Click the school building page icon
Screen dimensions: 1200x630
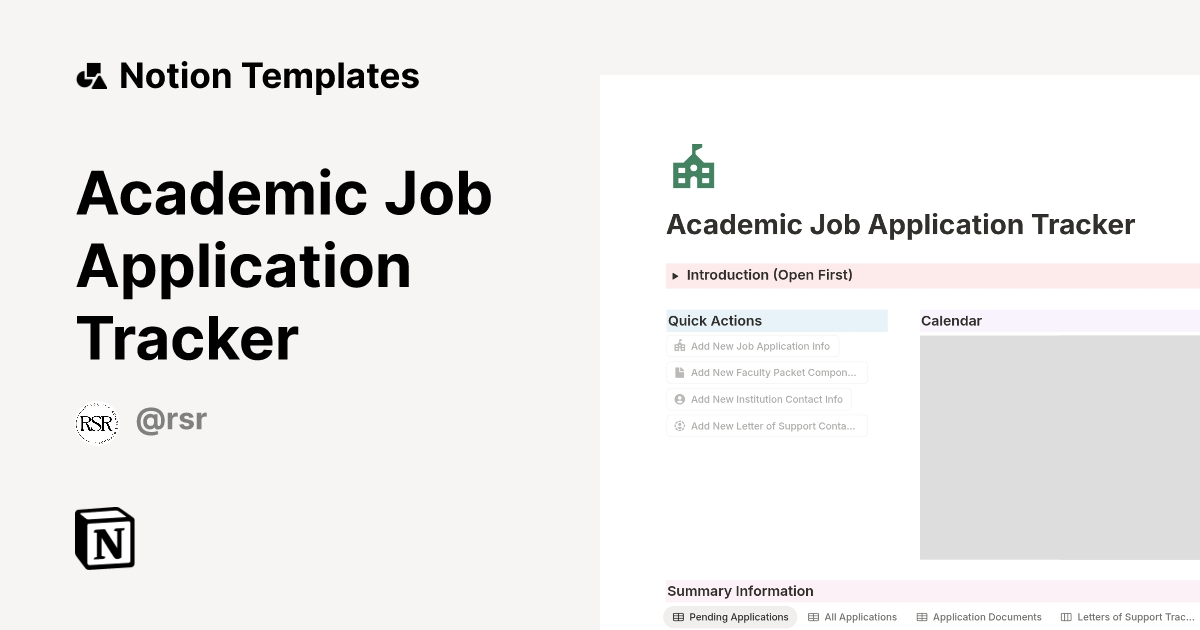coord(693,167)
